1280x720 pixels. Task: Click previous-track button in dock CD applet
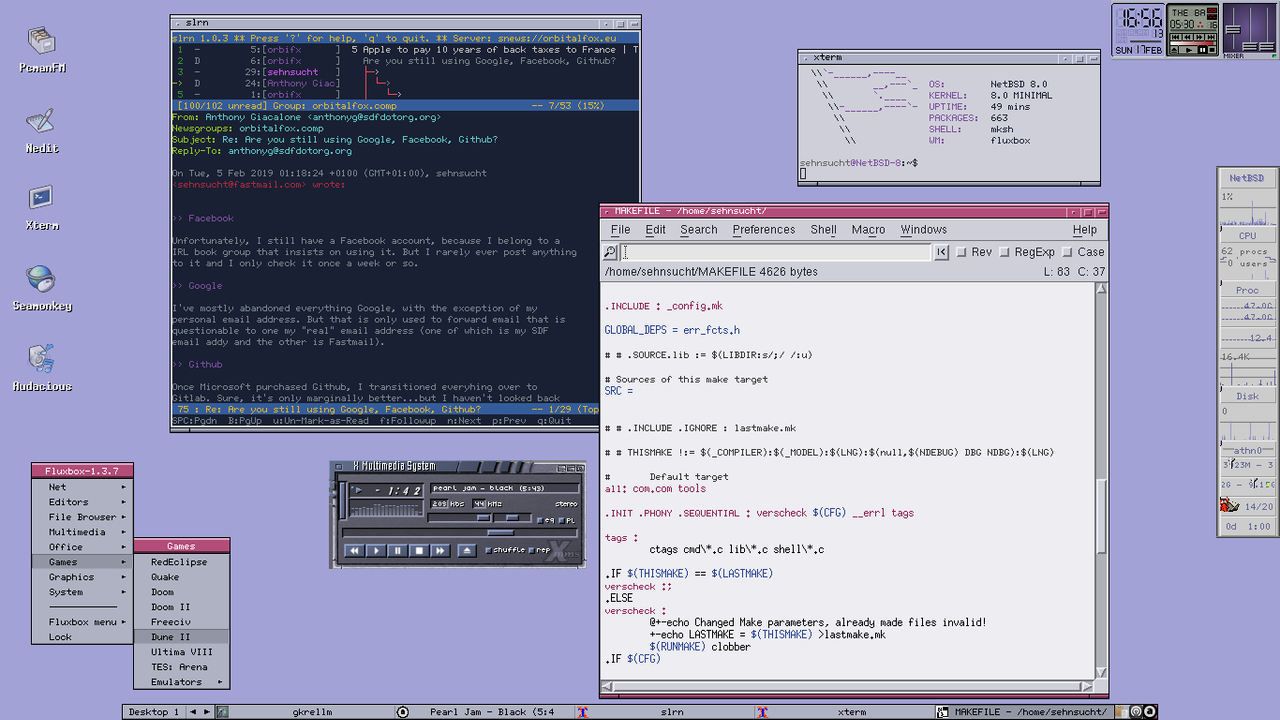pyautogui.click(x=1176, y=37)
